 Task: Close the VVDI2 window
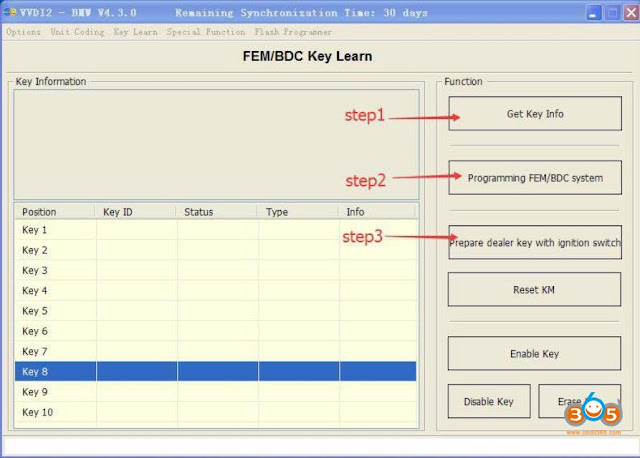[x=631, y=13]
